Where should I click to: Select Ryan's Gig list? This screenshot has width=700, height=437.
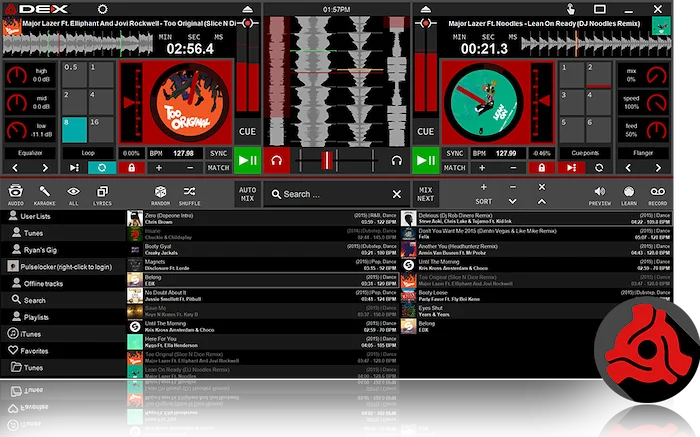pyautogui.click(x=44, y=250)
